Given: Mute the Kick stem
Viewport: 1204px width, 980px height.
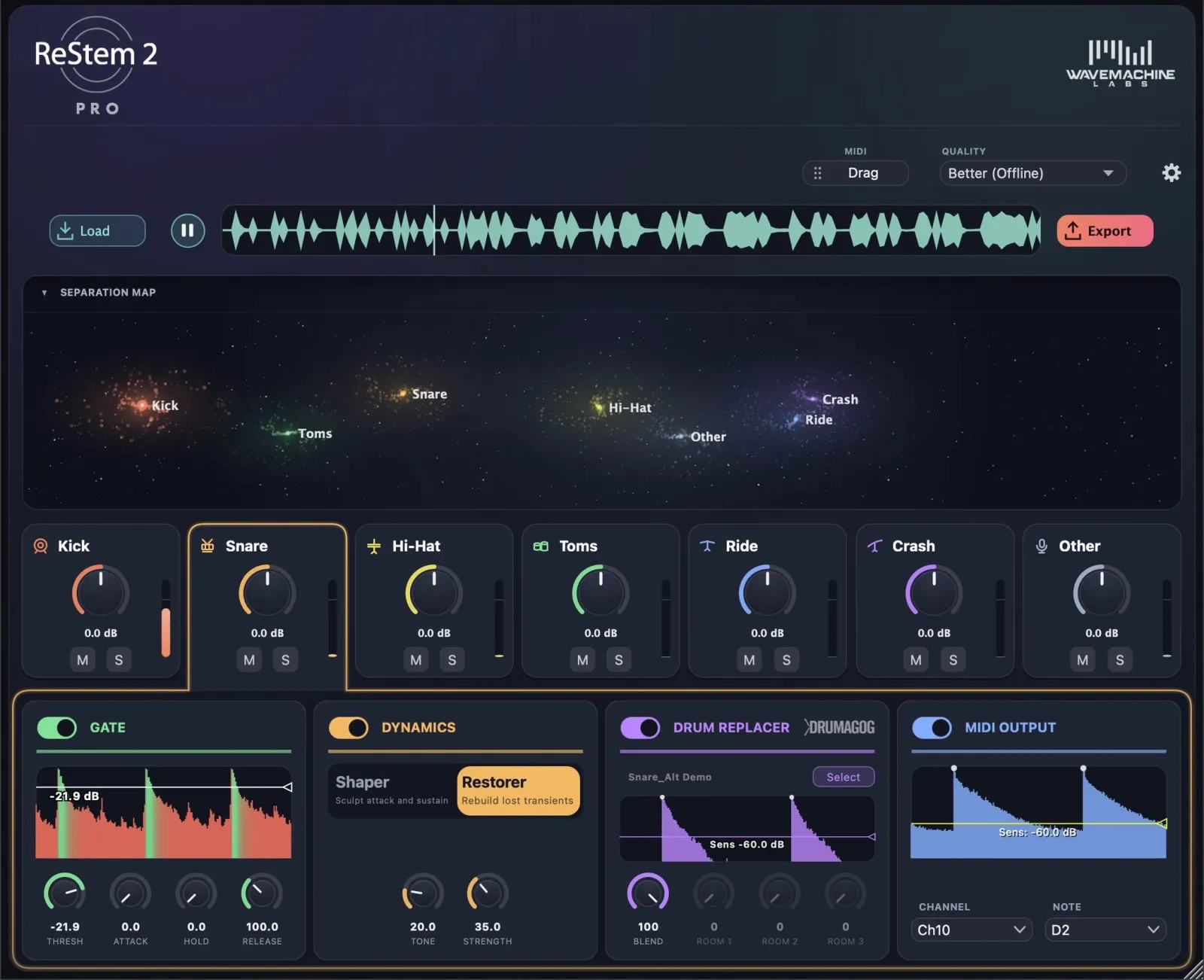Looking at the screenshot, I should pos(83,660).
